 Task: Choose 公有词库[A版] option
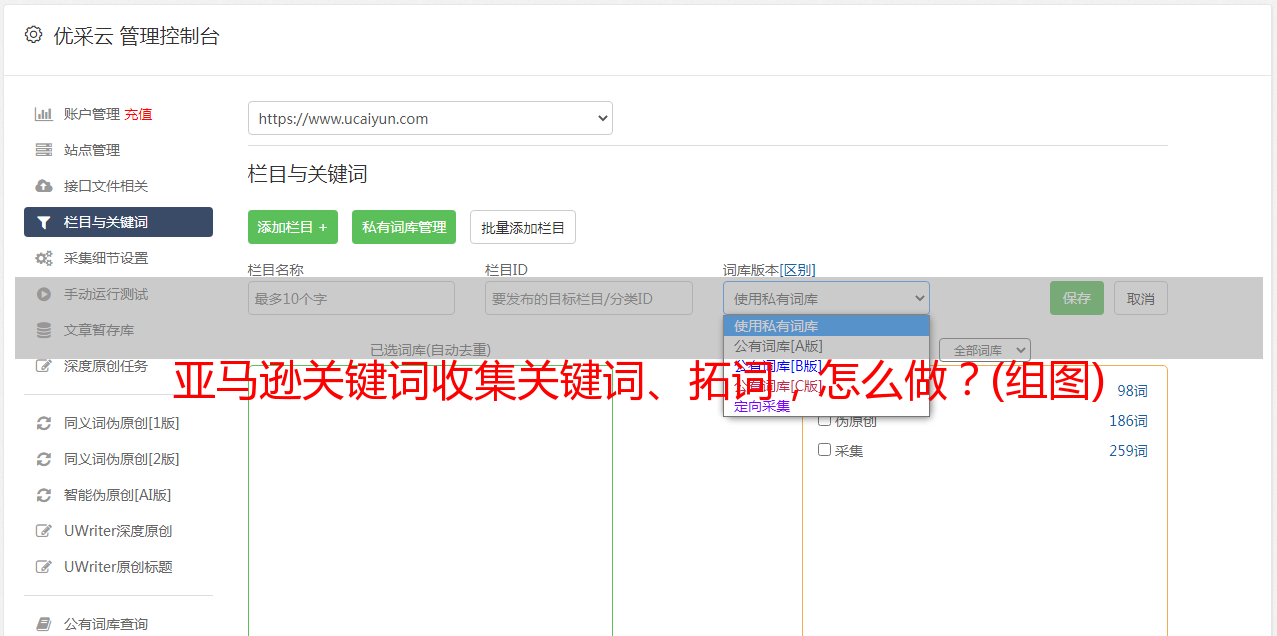click(826, 346)
